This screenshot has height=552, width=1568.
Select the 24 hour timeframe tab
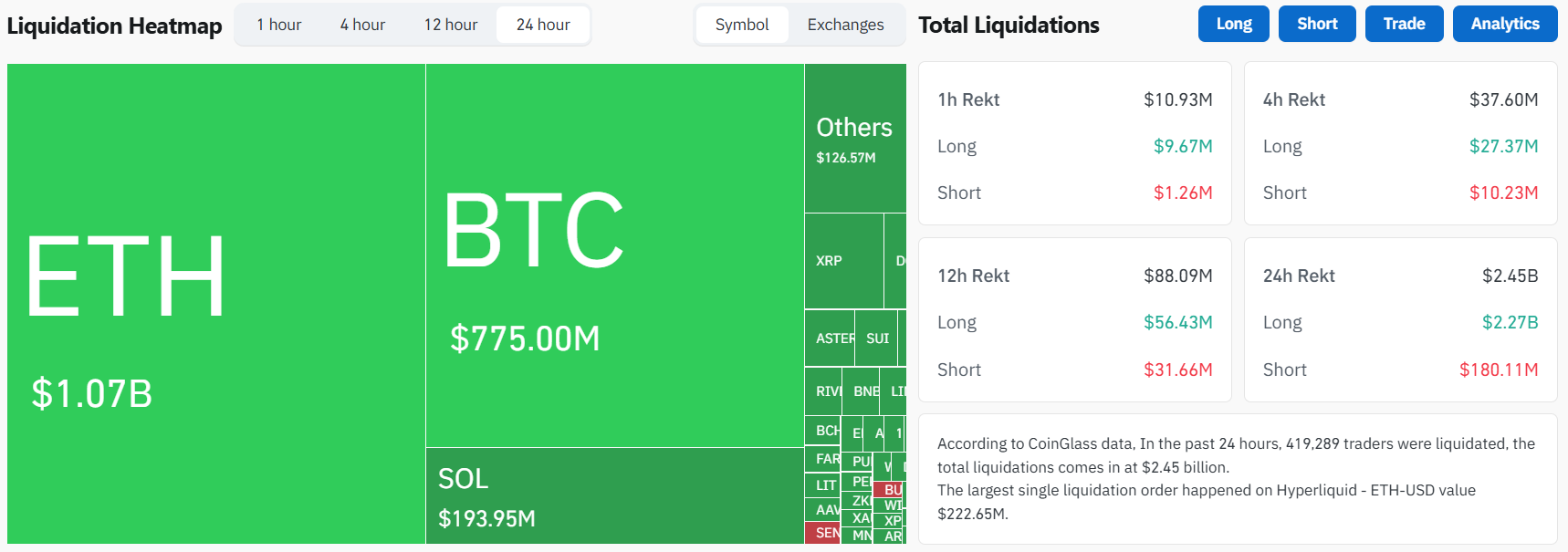pyautogui.click(x=543, y=25)
